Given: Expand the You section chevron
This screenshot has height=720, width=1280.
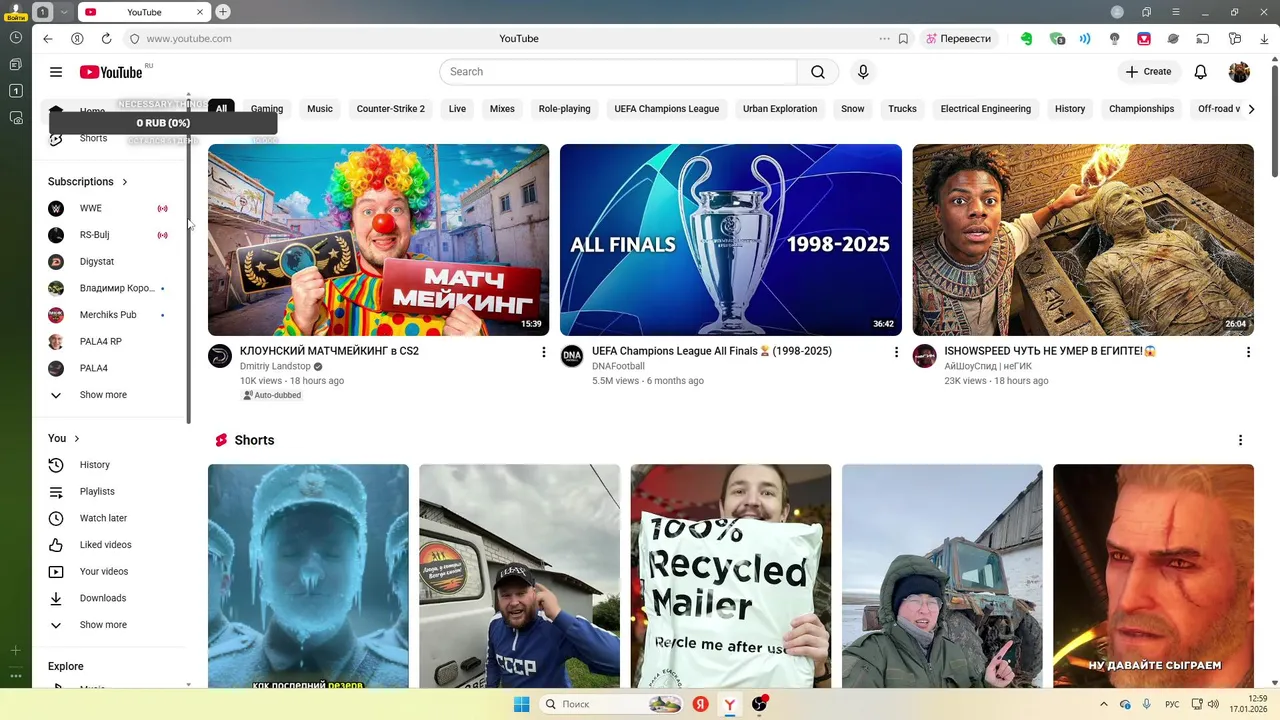Looking at the screenshot, I should click(x=77, y=439).
